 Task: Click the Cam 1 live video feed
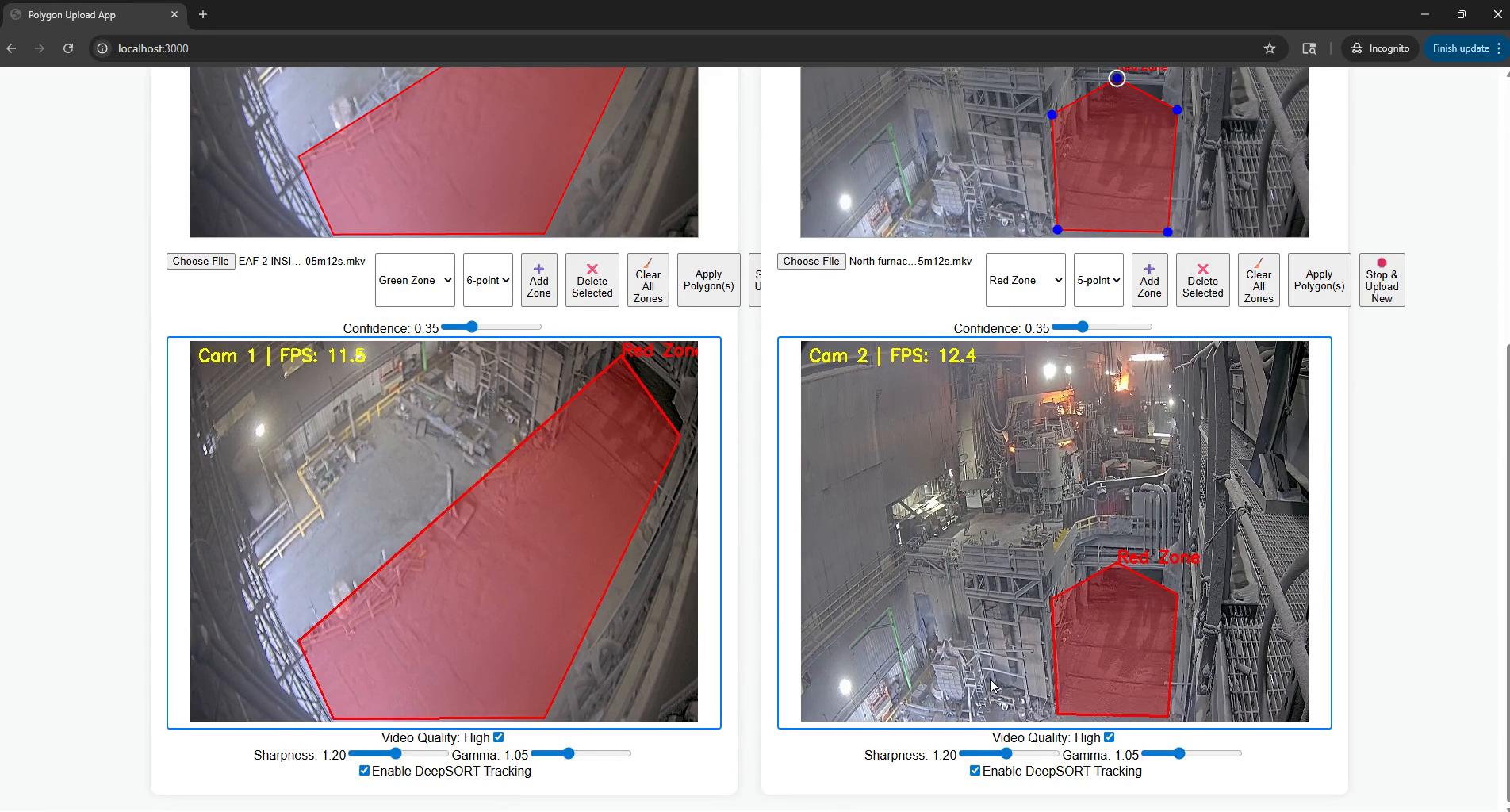click(444, 531)
